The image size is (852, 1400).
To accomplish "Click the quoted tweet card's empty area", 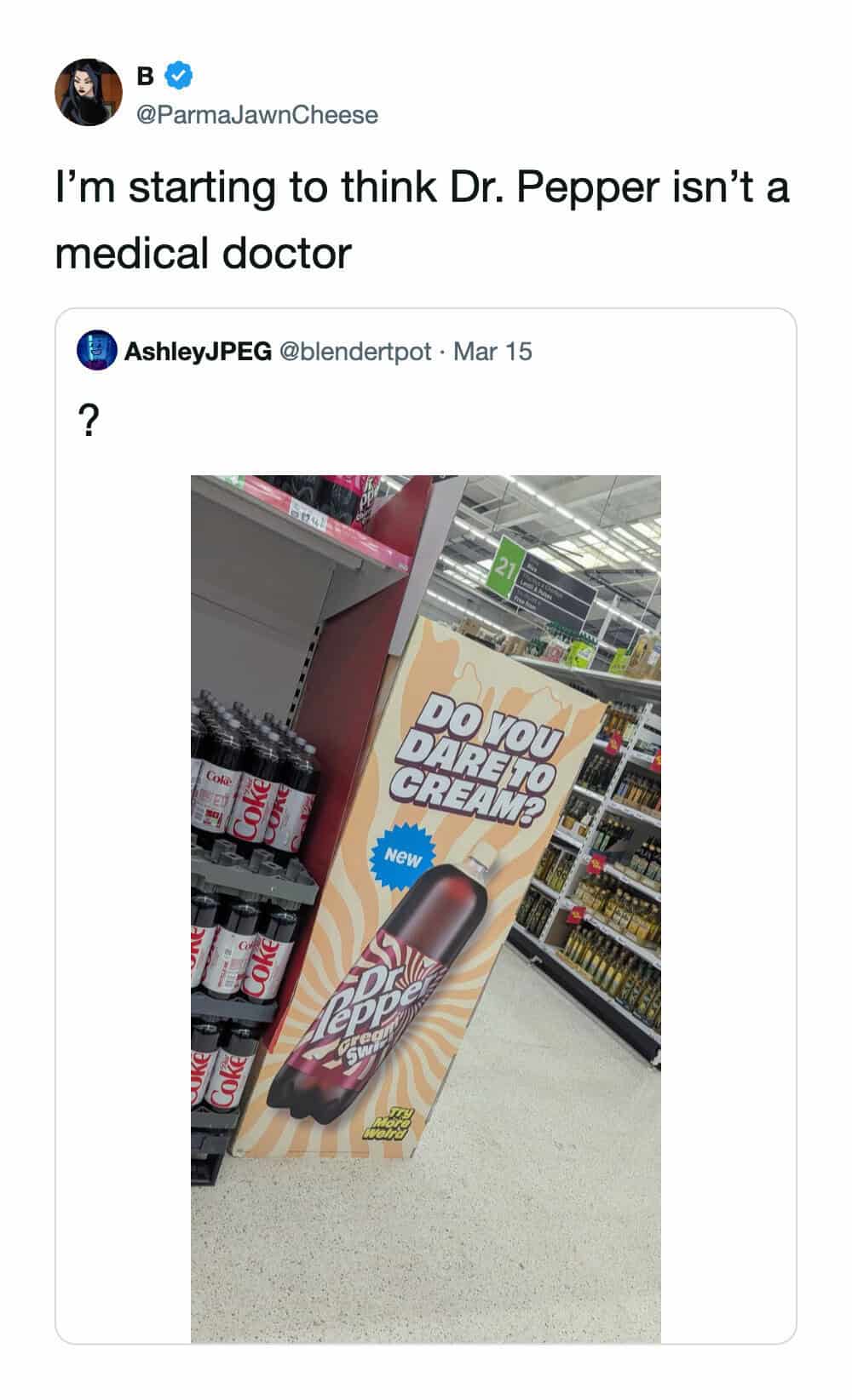I will pyautogui.click(x=724, y=852).
